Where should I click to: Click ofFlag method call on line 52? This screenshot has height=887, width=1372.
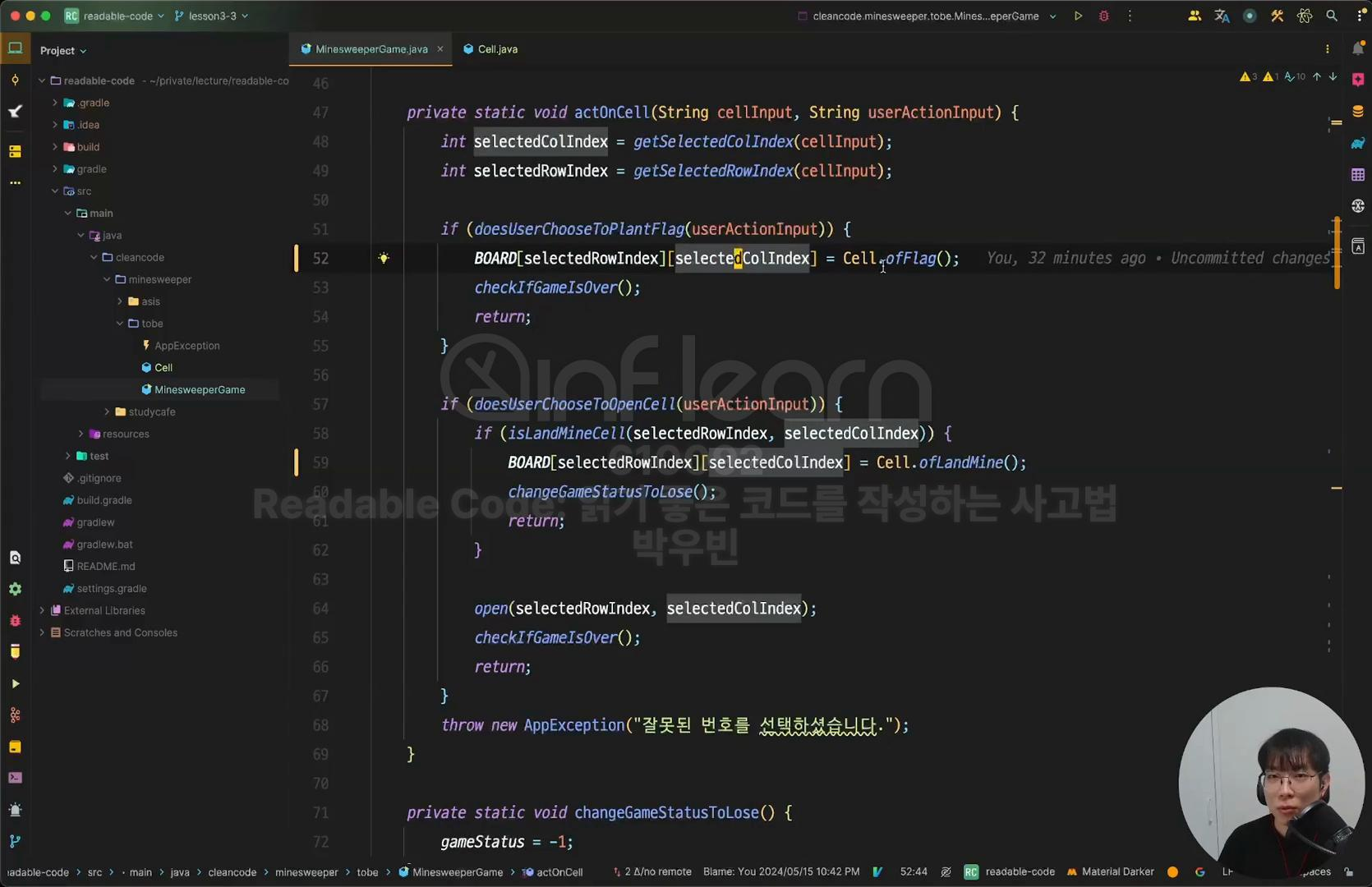click(x=910, y=259)
